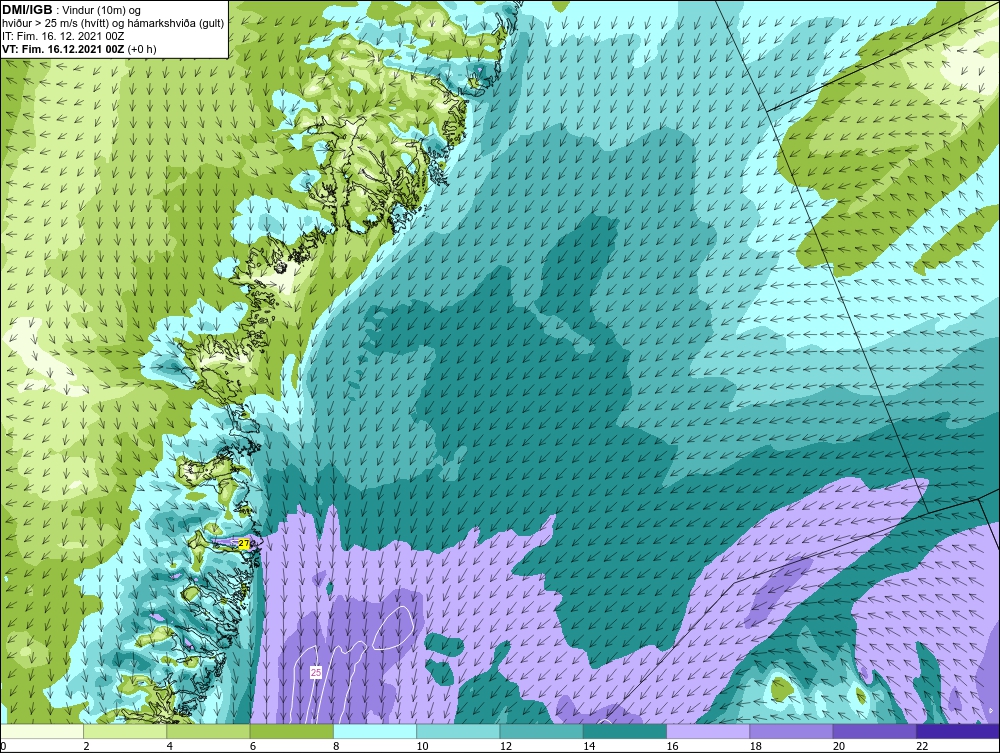Click the white 25 gust contour label
Screen dimensions: 1000x753
pos(316,672)
